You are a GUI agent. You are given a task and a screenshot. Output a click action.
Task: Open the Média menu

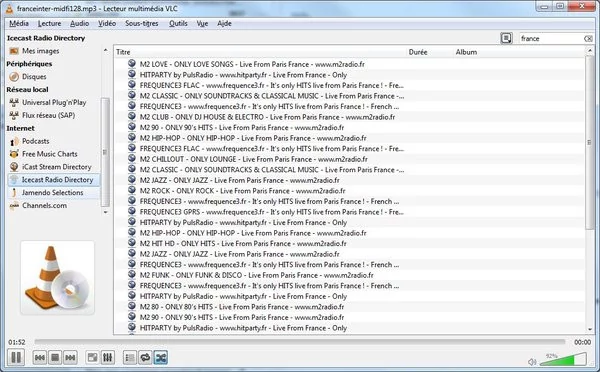pos(19,23)
